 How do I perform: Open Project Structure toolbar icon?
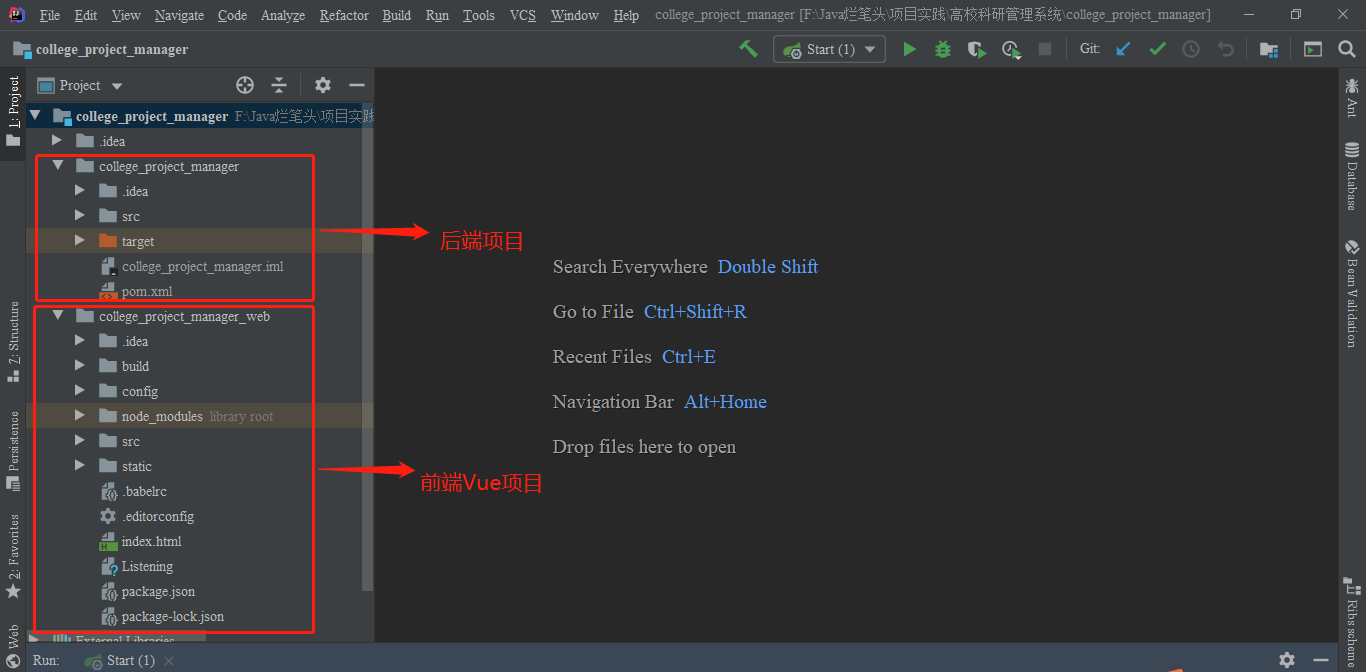(1269, 49)
